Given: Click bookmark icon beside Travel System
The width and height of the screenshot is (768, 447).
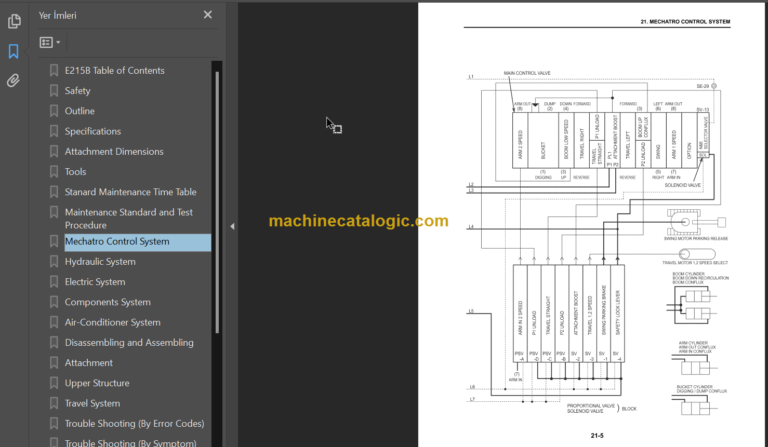Looking at the screenshot, I should pos(54,403).
